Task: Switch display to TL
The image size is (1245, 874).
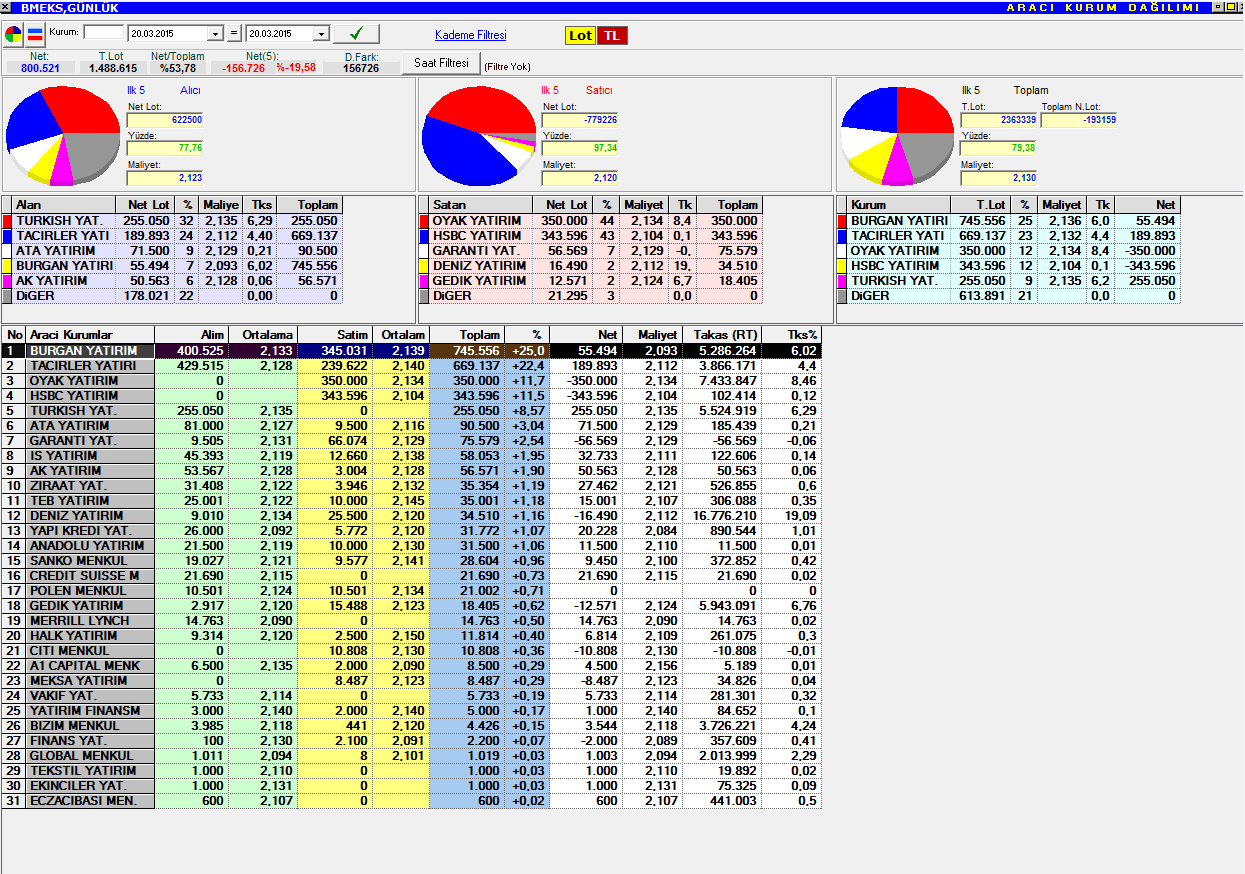Action: [x=612, y=35]
